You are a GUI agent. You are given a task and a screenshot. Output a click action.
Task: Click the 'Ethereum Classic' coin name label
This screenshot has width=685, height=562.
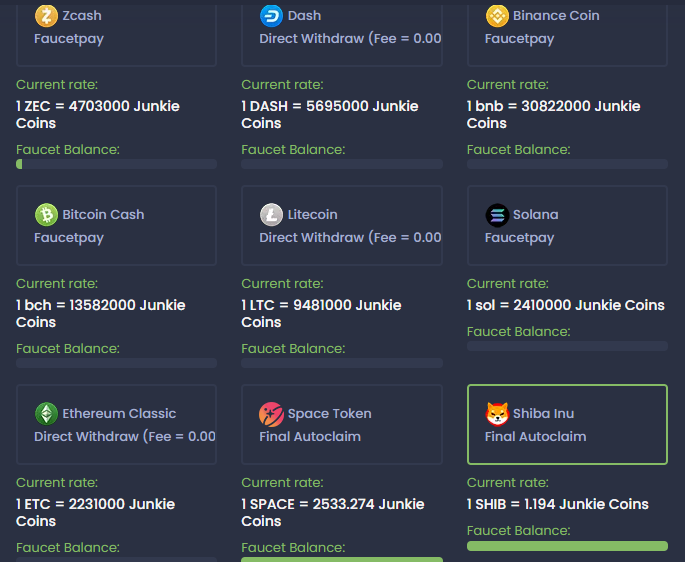pos(119,413)
